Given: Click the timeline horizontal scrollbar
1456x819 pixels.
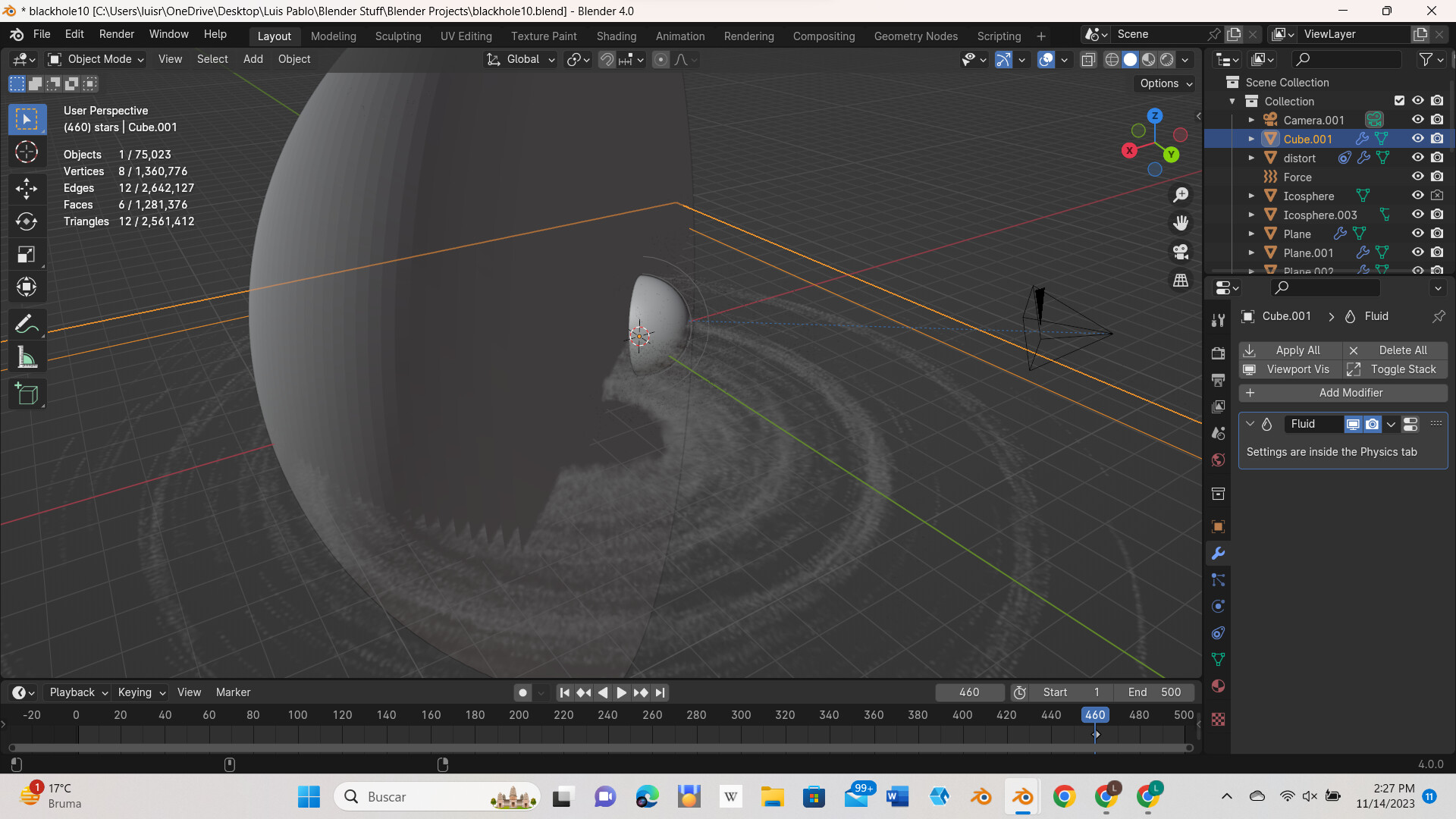Looking at the screenshot, I should (599, 748).
